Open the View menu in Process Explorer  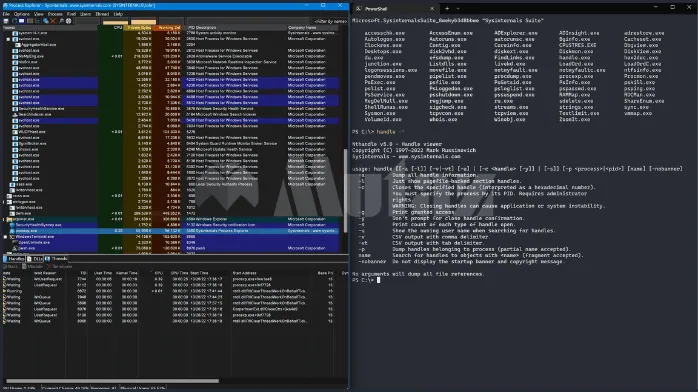click(39, 14)
